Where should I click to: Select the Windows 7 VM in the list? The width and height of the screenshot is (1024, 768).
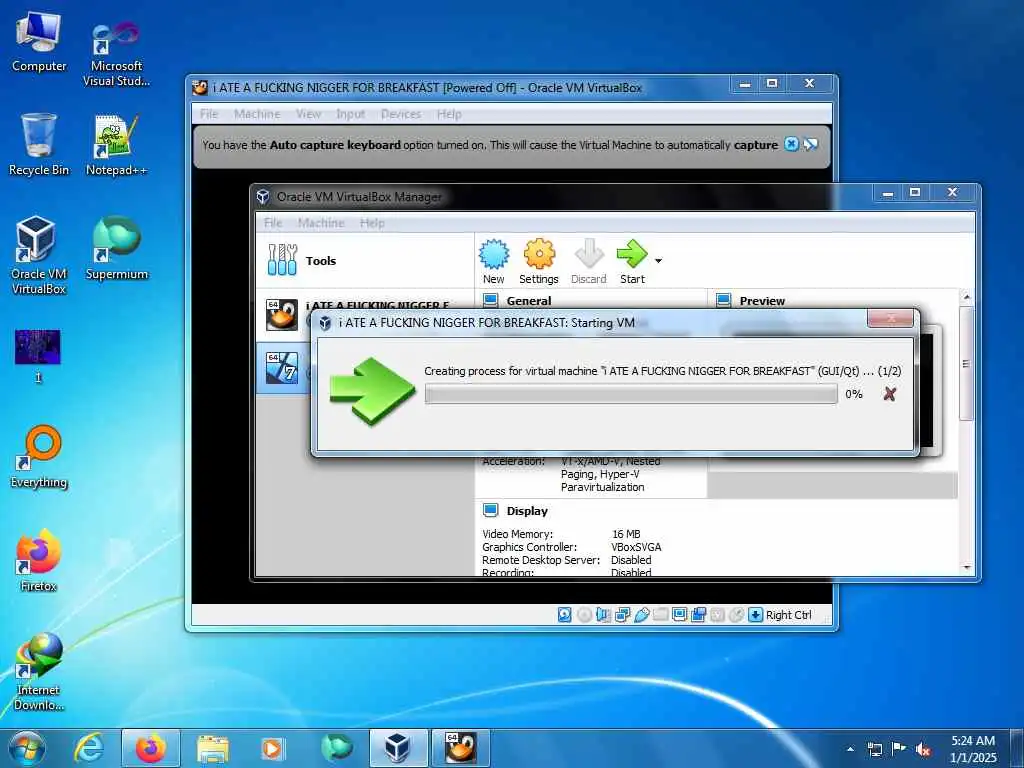[283, 368]
